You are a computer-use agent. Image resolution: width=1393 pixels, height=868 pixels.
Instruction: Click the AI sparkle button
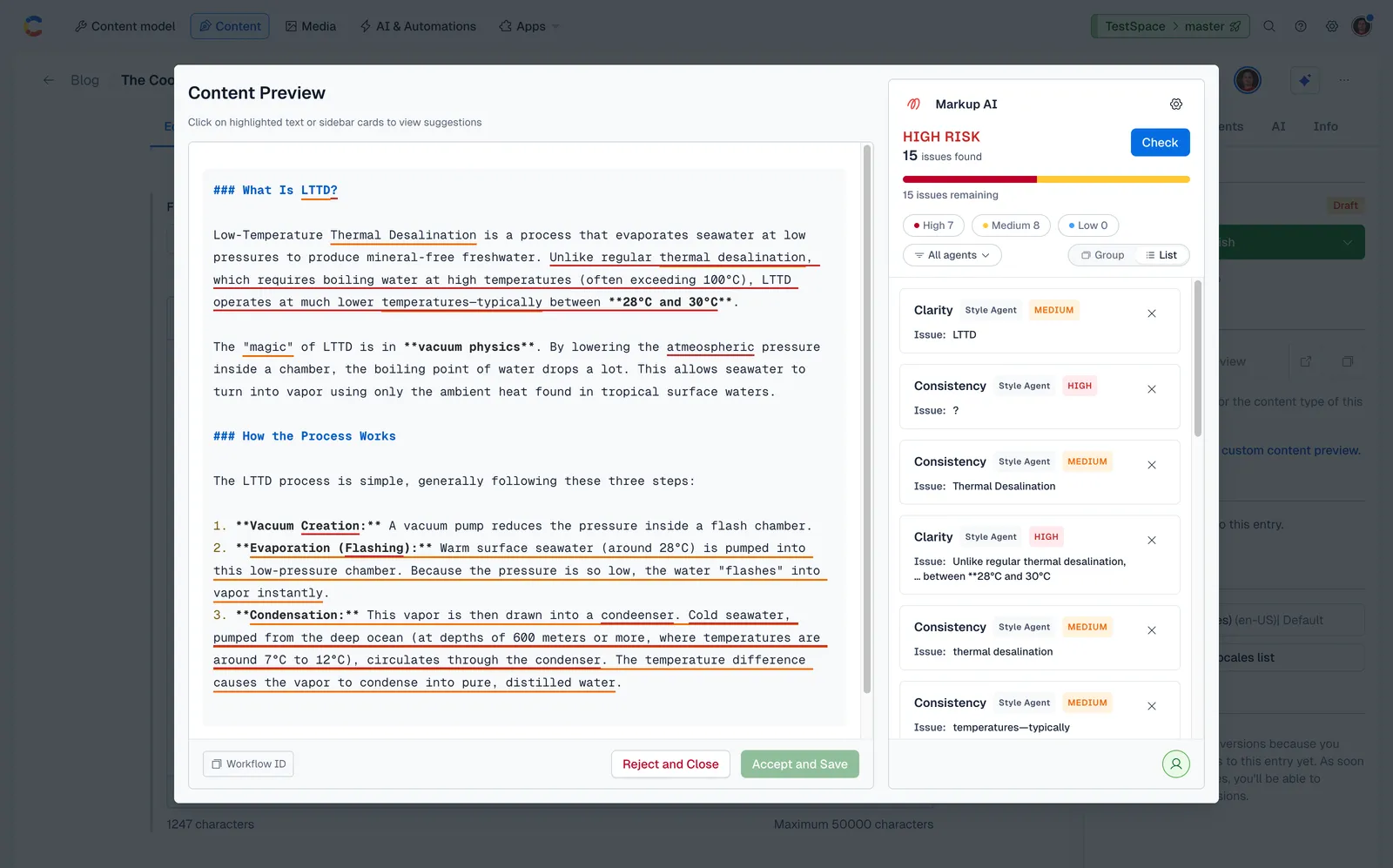tap(1304, 80)
